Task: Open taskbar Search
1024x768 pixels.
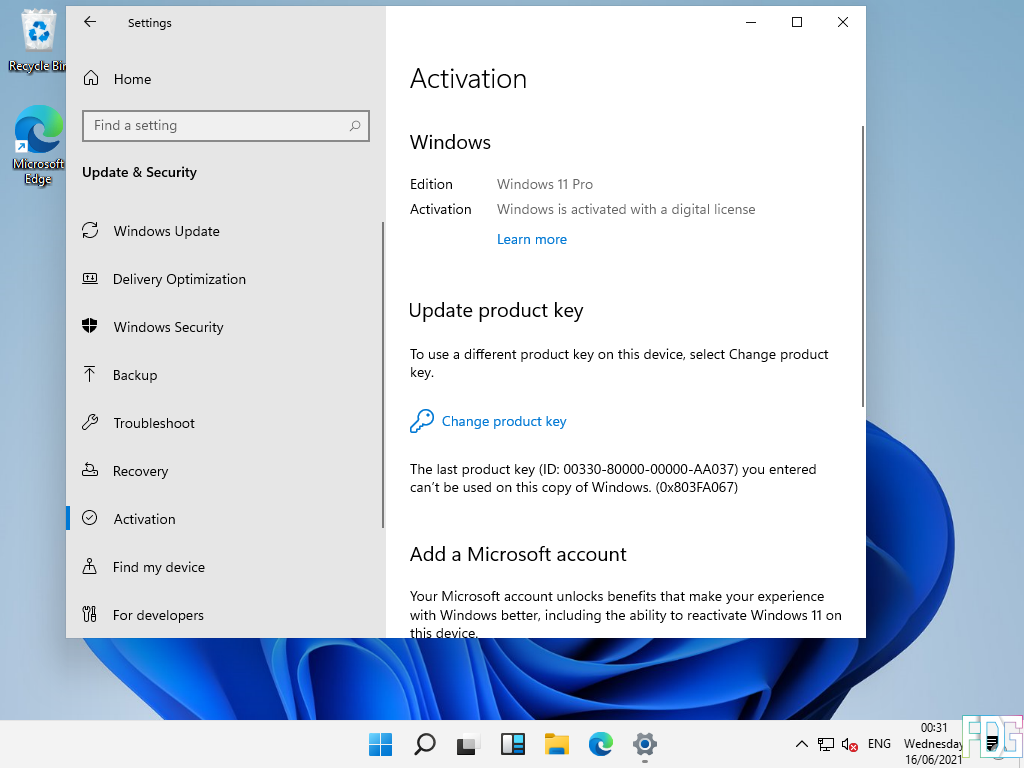Action: point(424,744)
